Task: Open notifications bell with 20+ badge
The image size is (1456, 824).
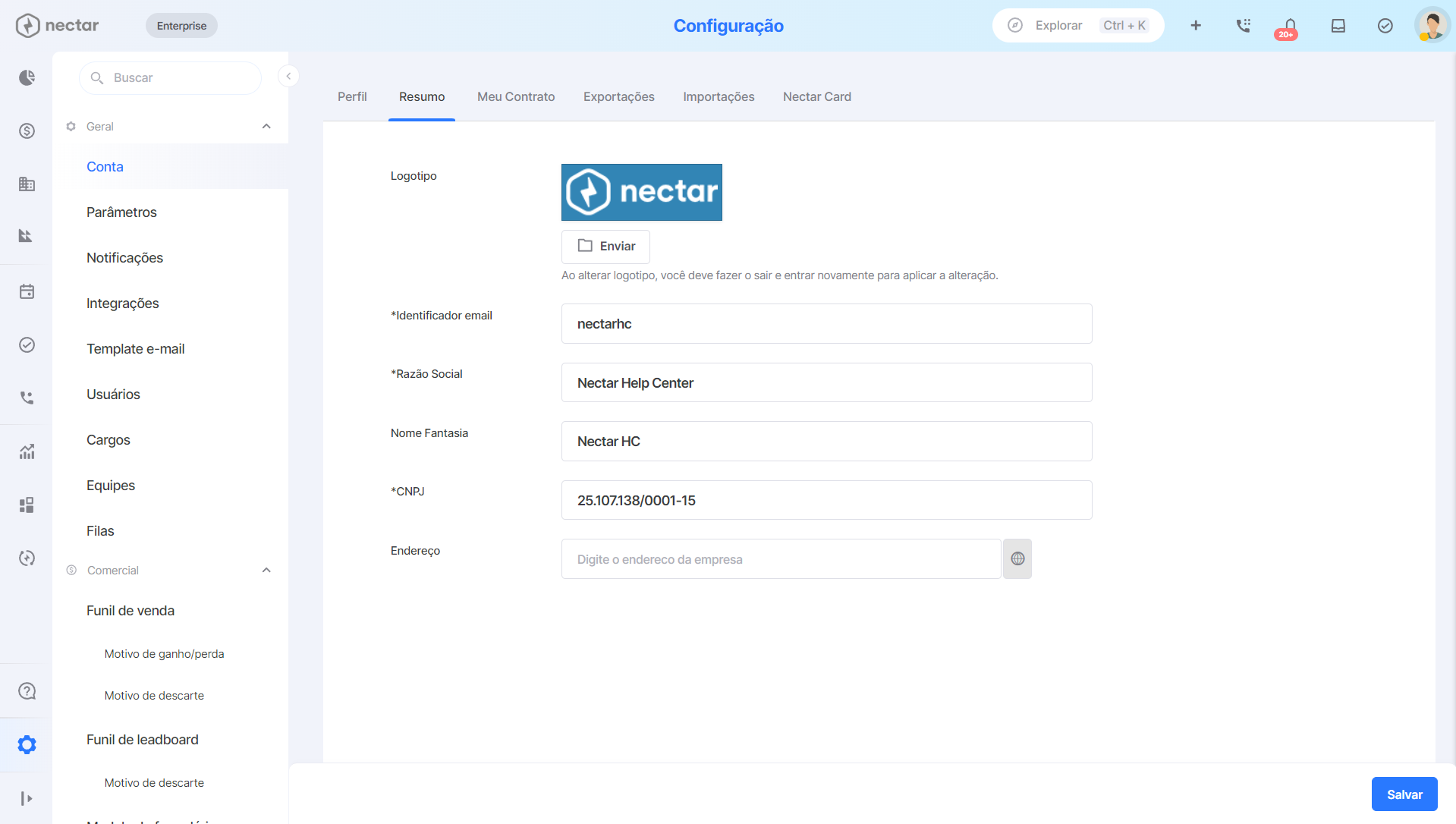Action: coord(1289,28)
